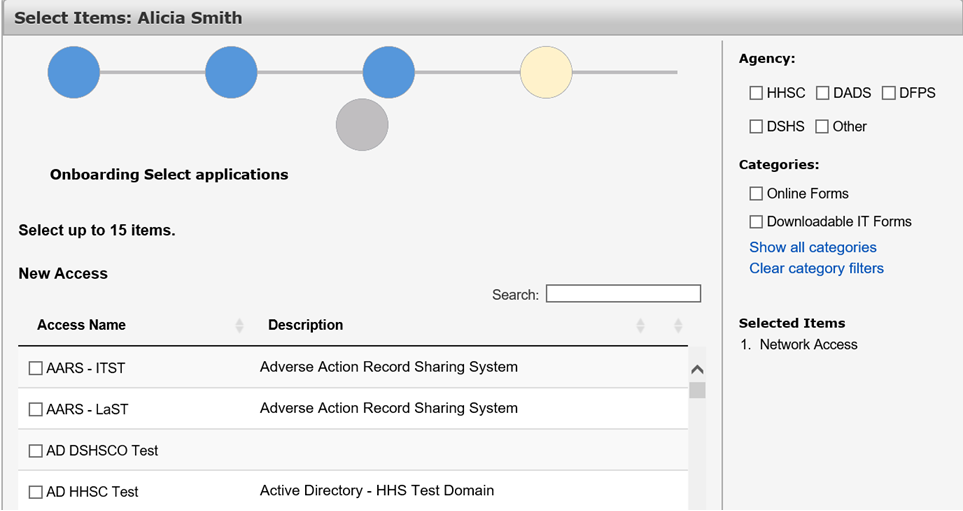This screenshot has width=963, height=511.
Task: Check the Downloadable IT Forms category
Action: (756, 222)
